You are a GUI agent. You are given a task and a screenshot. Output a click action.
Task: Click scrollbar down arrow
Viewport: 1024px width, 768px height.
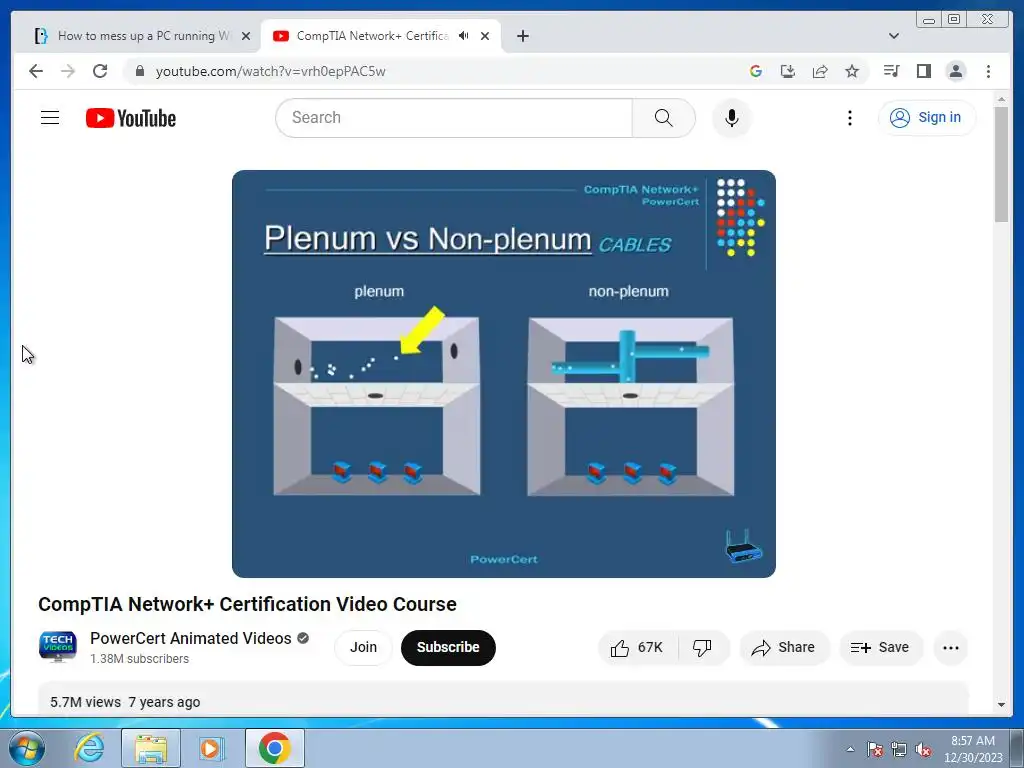pyautogui.click(x=1001, y=705)
